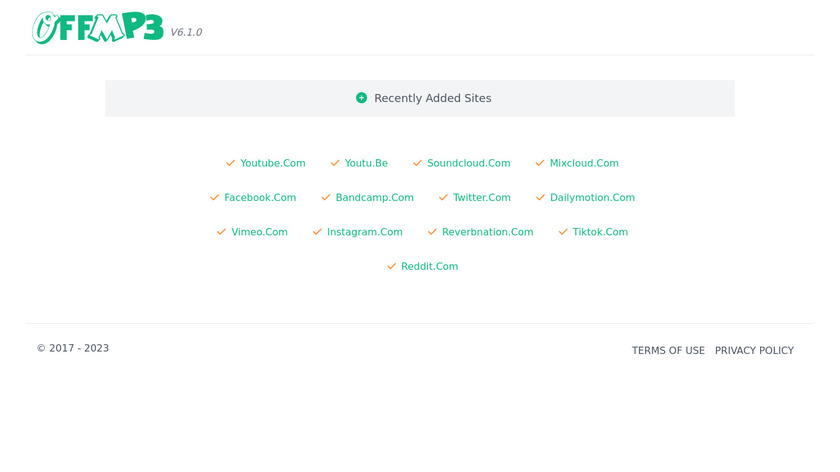The image size is (840, 472).
Task: Open the Dailymotion.Com link
Action: [x=592, y=197]
